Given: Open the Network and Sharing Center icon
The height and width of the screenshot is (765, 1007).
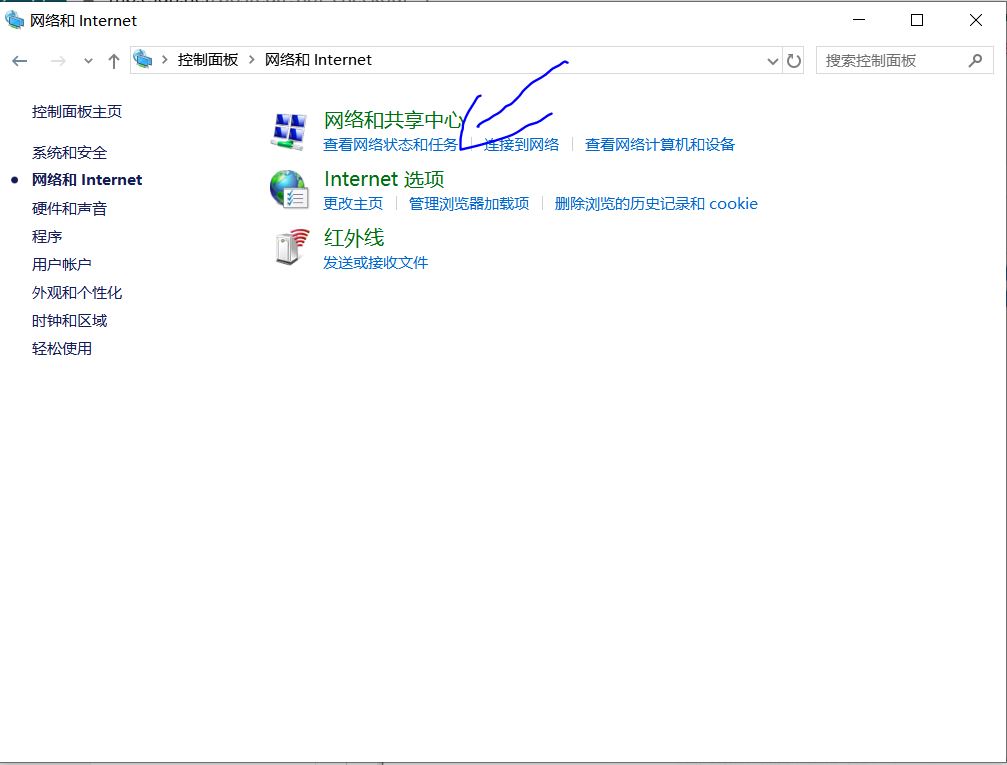Looking at the screenshot, I should 289,131.
